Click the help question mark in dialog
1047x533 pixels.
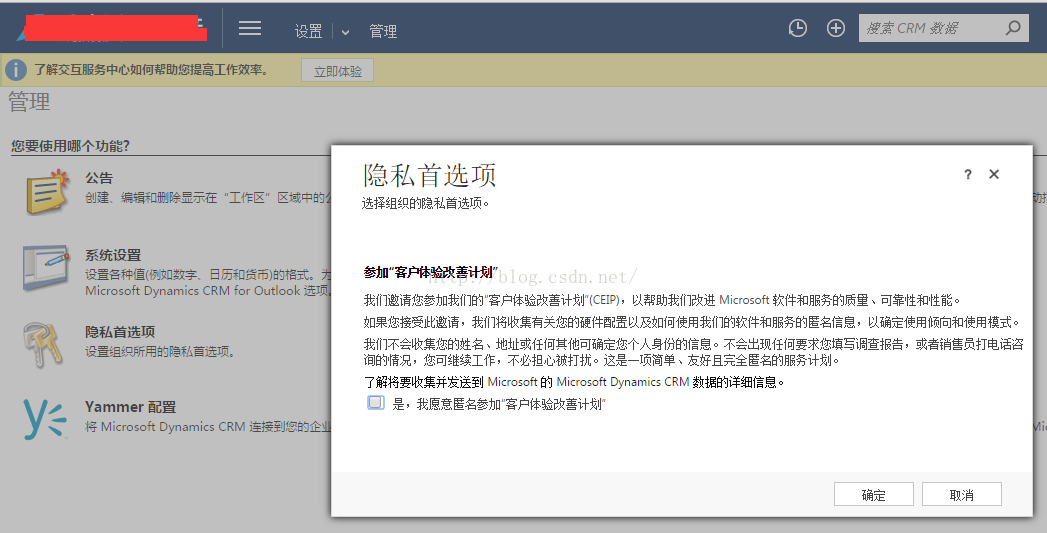tap(968, 174)
